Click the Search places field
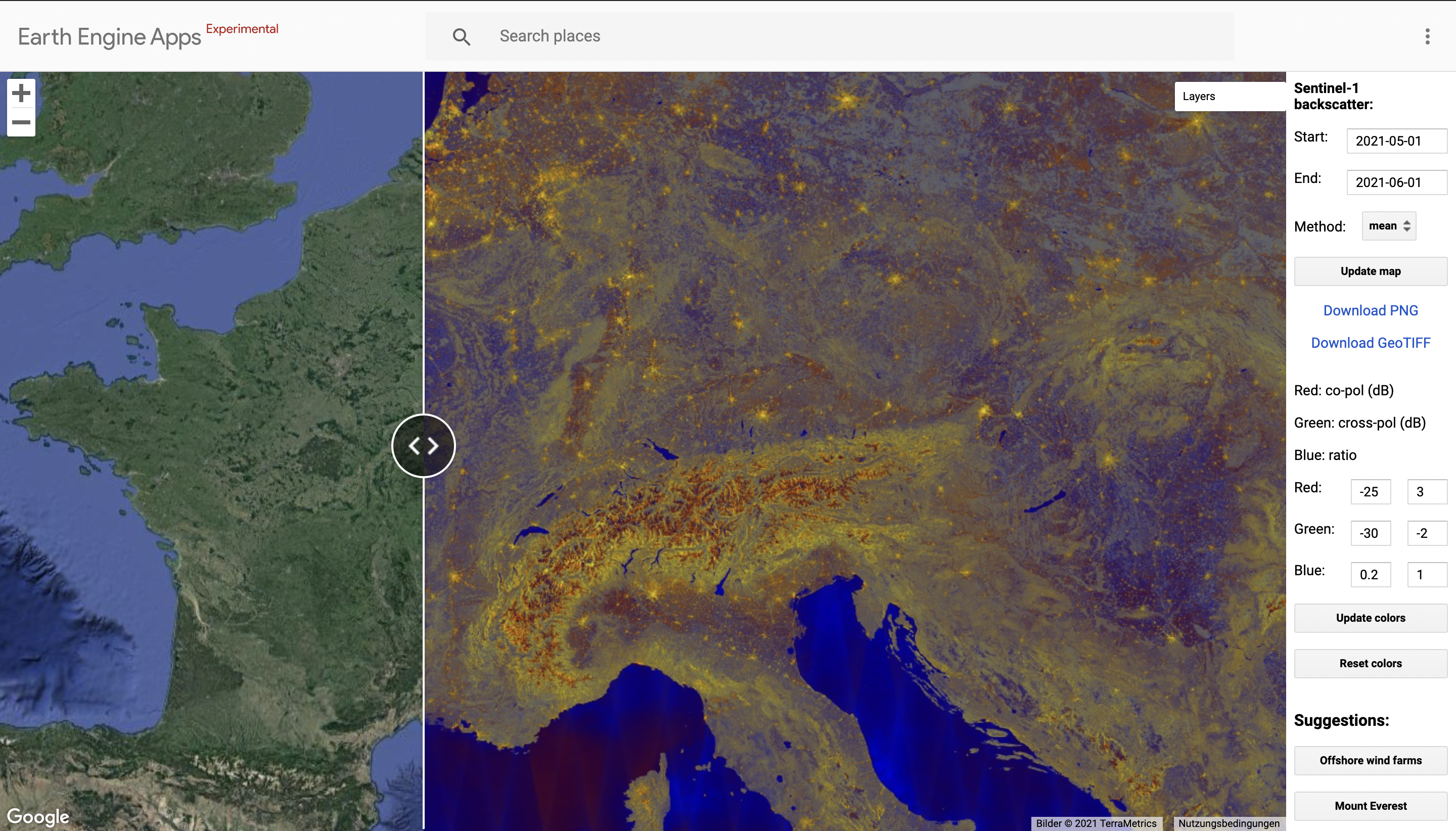Screen dimensions: 1456x831 [856, 36]
